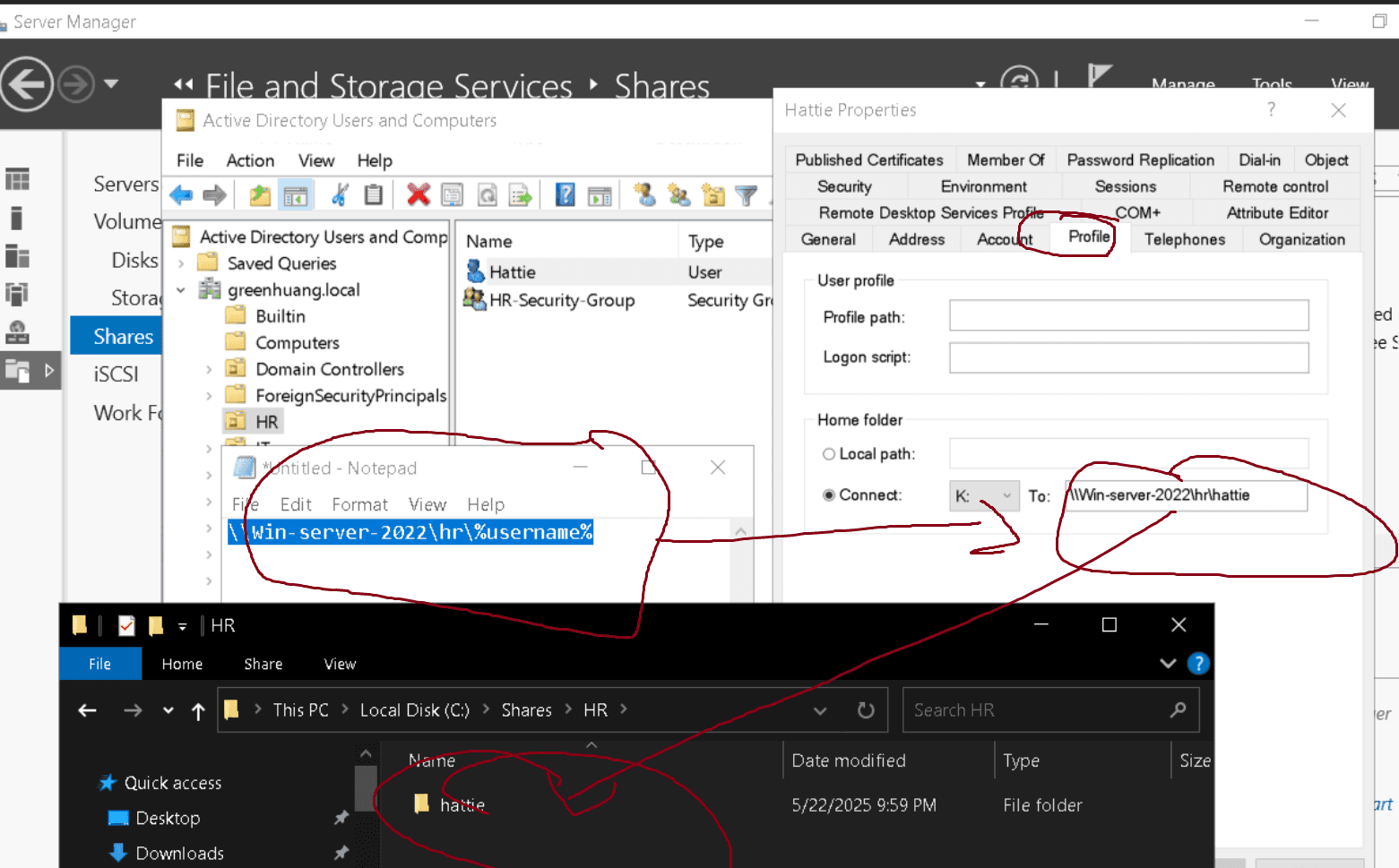Screen dimensions: 1399x868
Task: Expand the ForeignSecurityPrincipals tree node
Action: (209, 395)
